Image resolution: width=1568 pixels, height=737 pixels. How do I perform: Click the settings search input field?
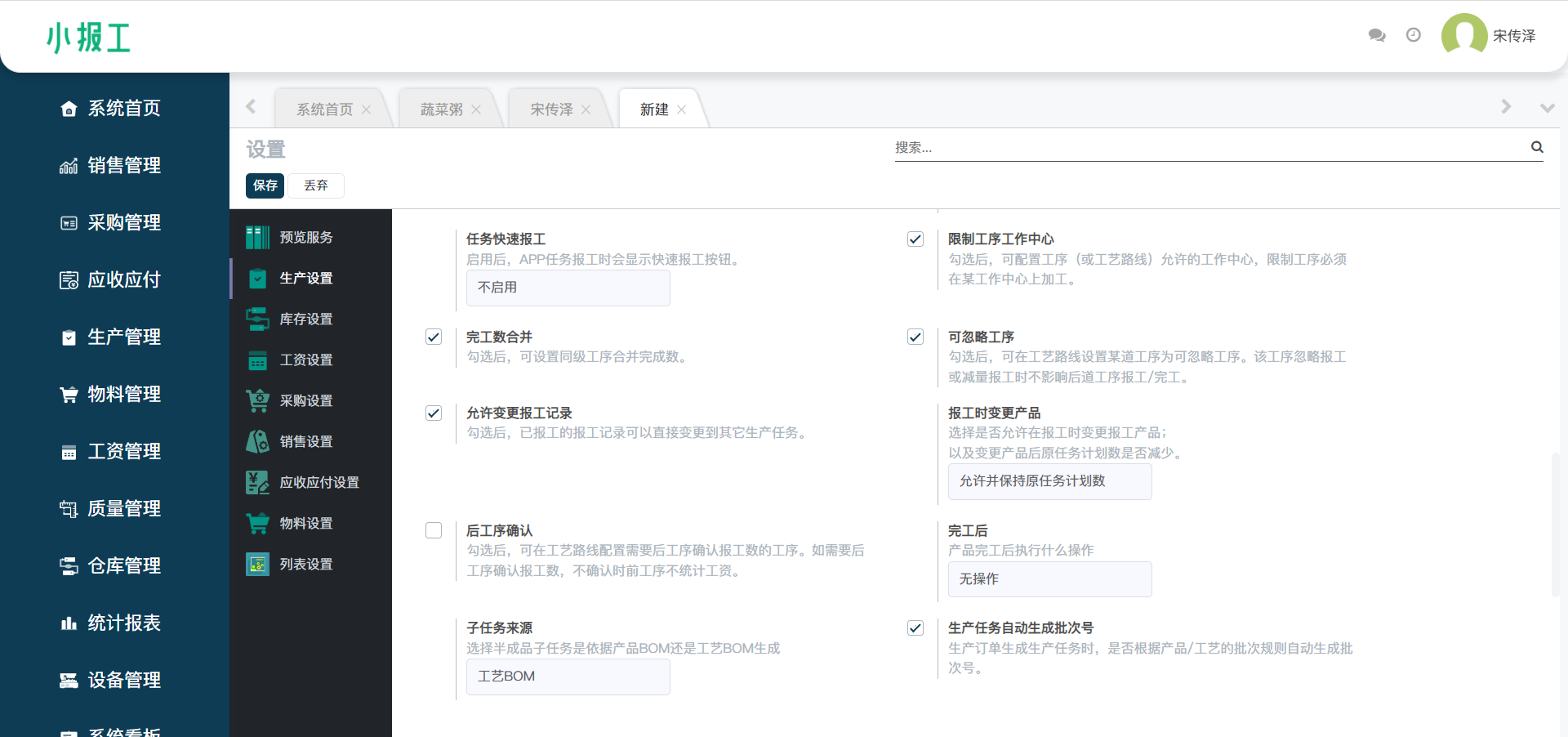click(1209, 148)
